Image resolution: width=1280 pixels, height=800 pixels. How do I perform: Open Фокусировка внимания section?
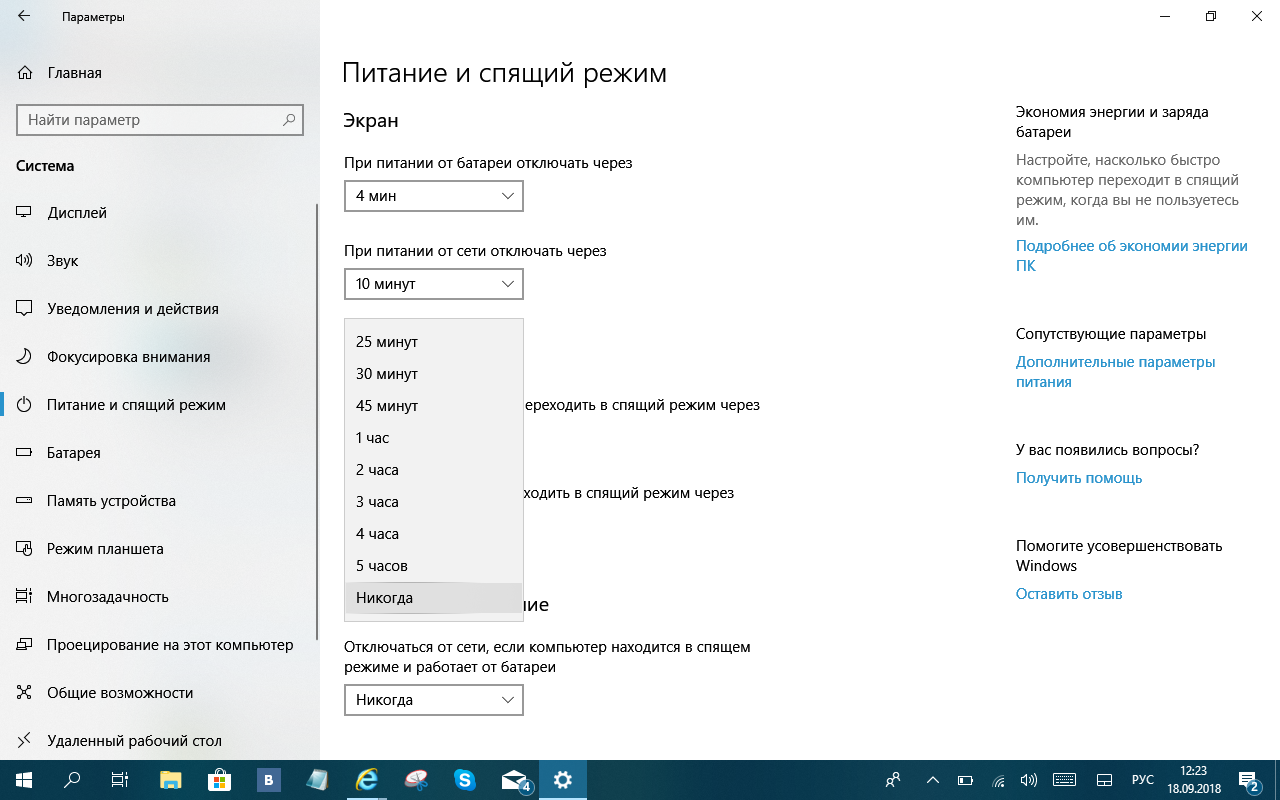point(160,357)
